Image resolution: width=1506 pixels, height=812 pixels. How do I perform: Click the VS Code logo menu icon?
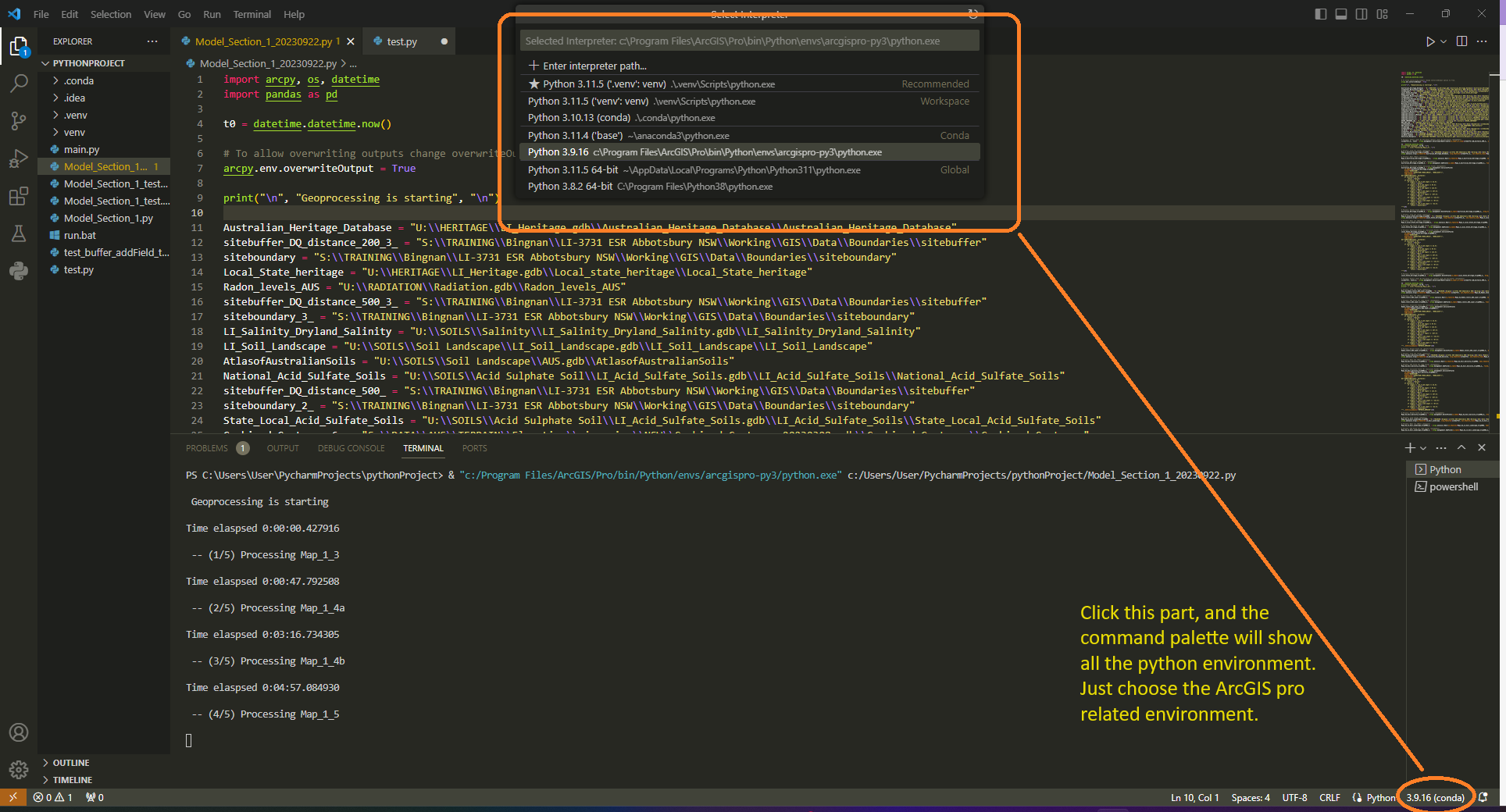14,14
